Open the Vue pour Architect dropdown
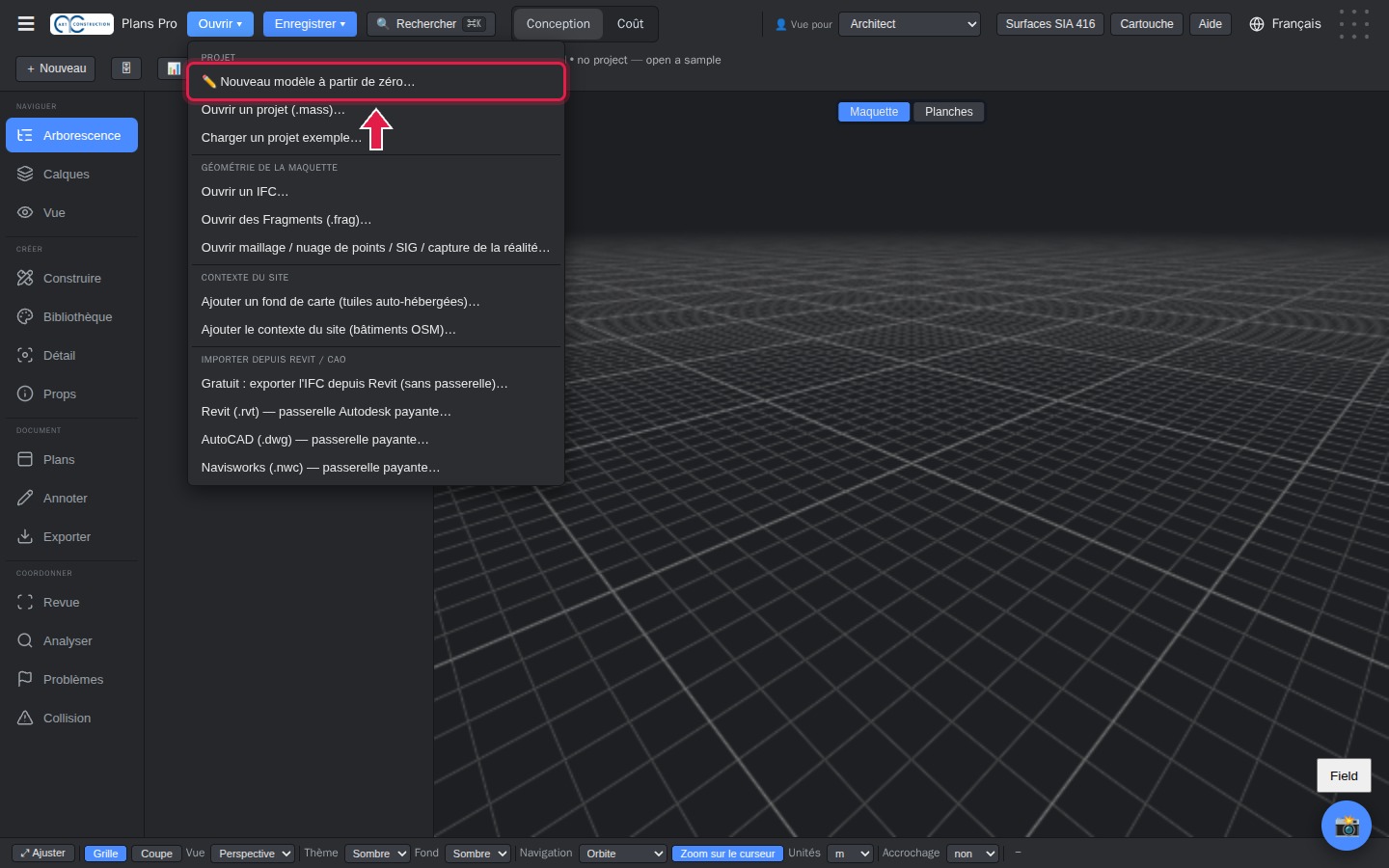This screenshot has height=868, width=1389. (910, 24)
